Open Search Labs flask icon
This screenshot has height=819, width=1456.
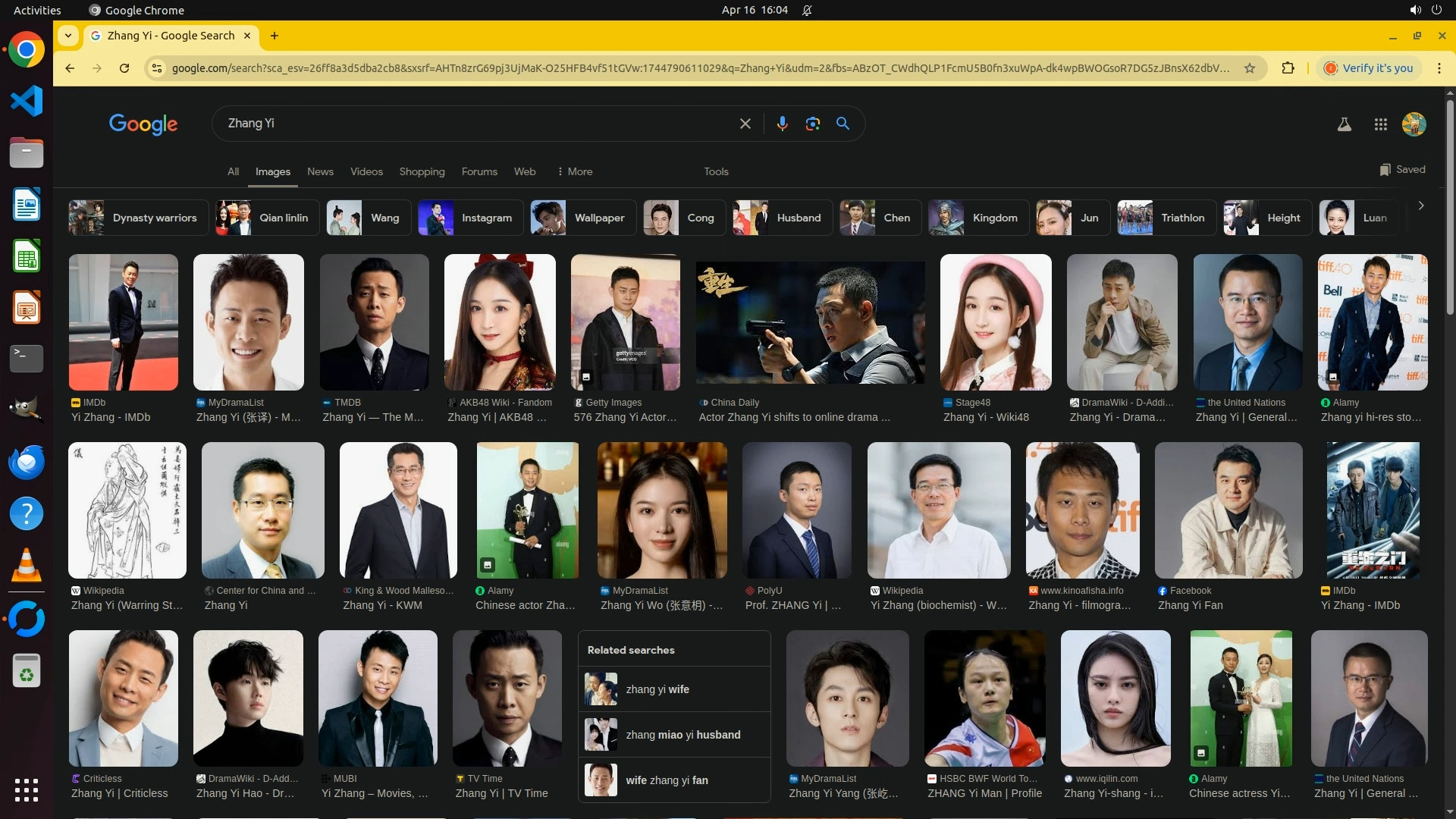pos(1344,124)
